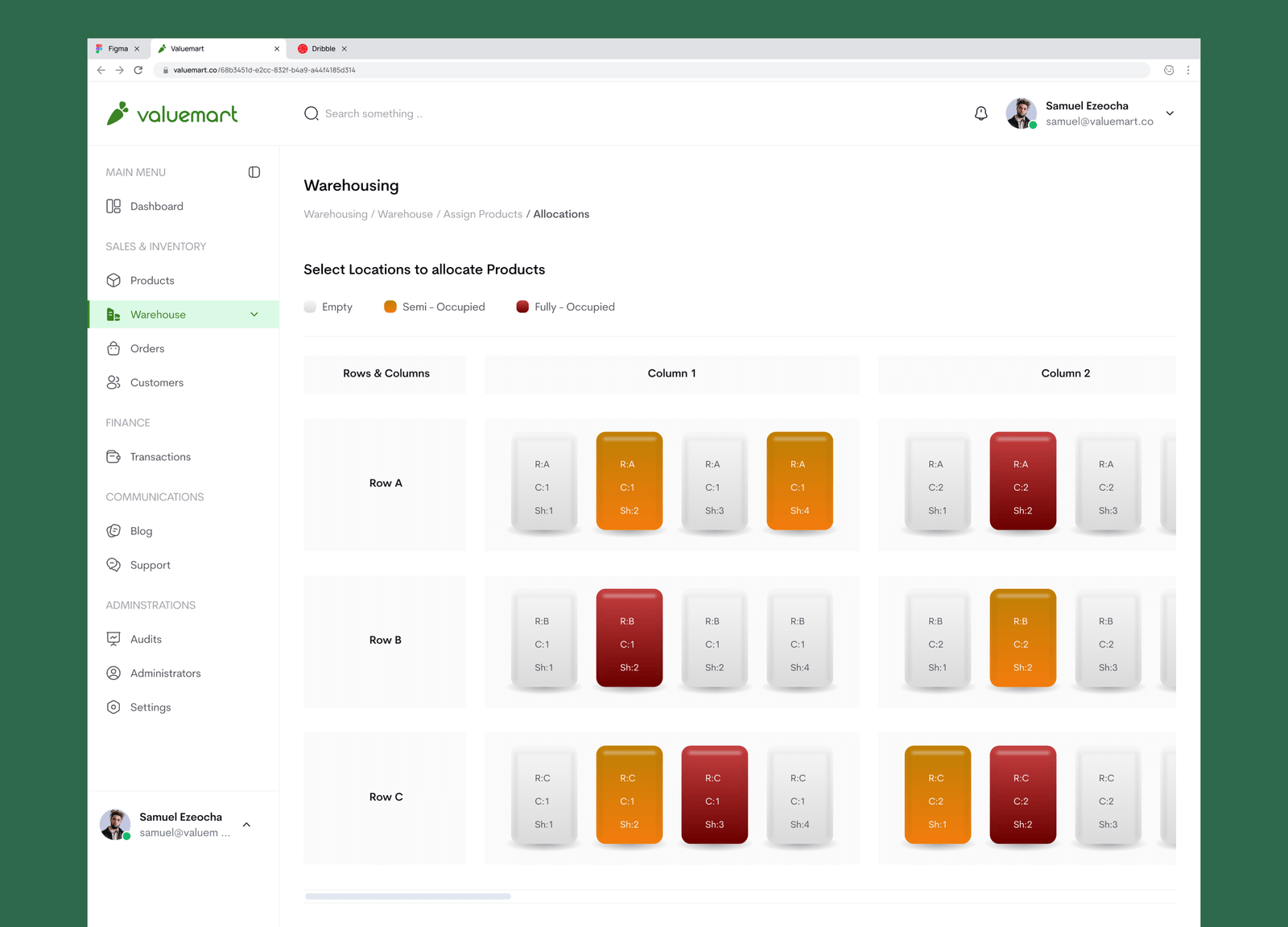Go to Assign Products breadcrumb link
1288x927 pixels.
pos(482,214)
